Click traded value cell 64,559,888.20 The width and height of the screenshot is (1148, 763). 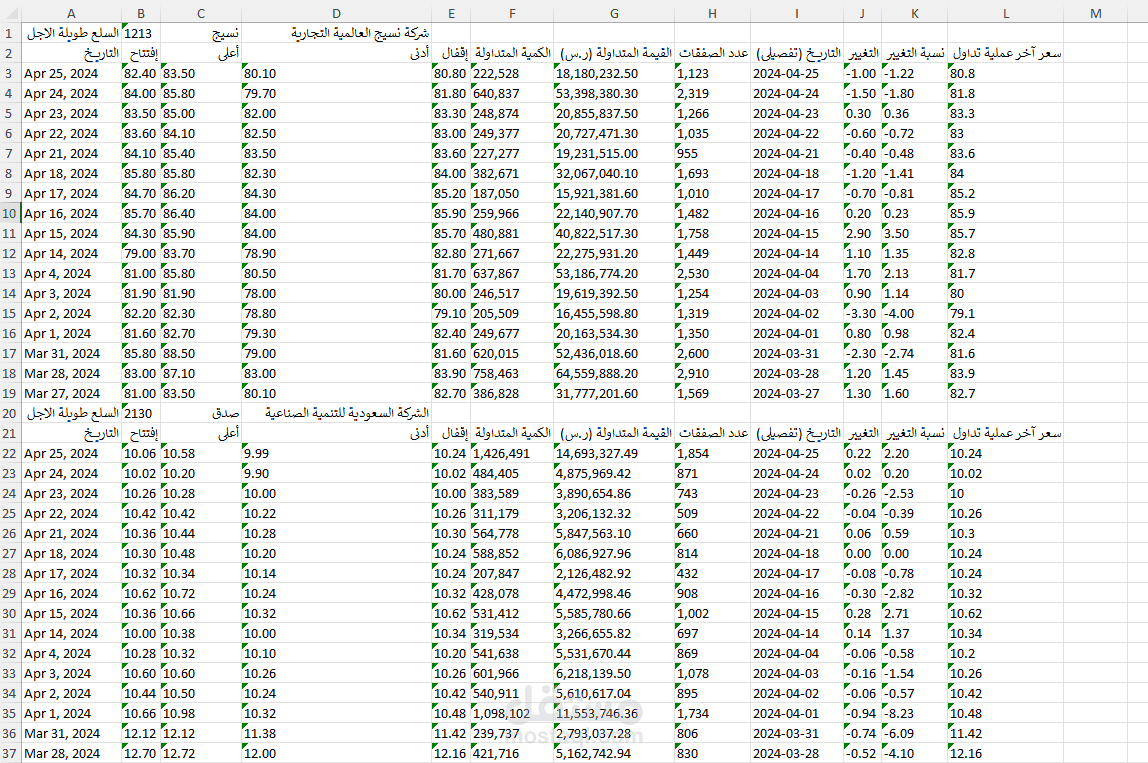614,373
